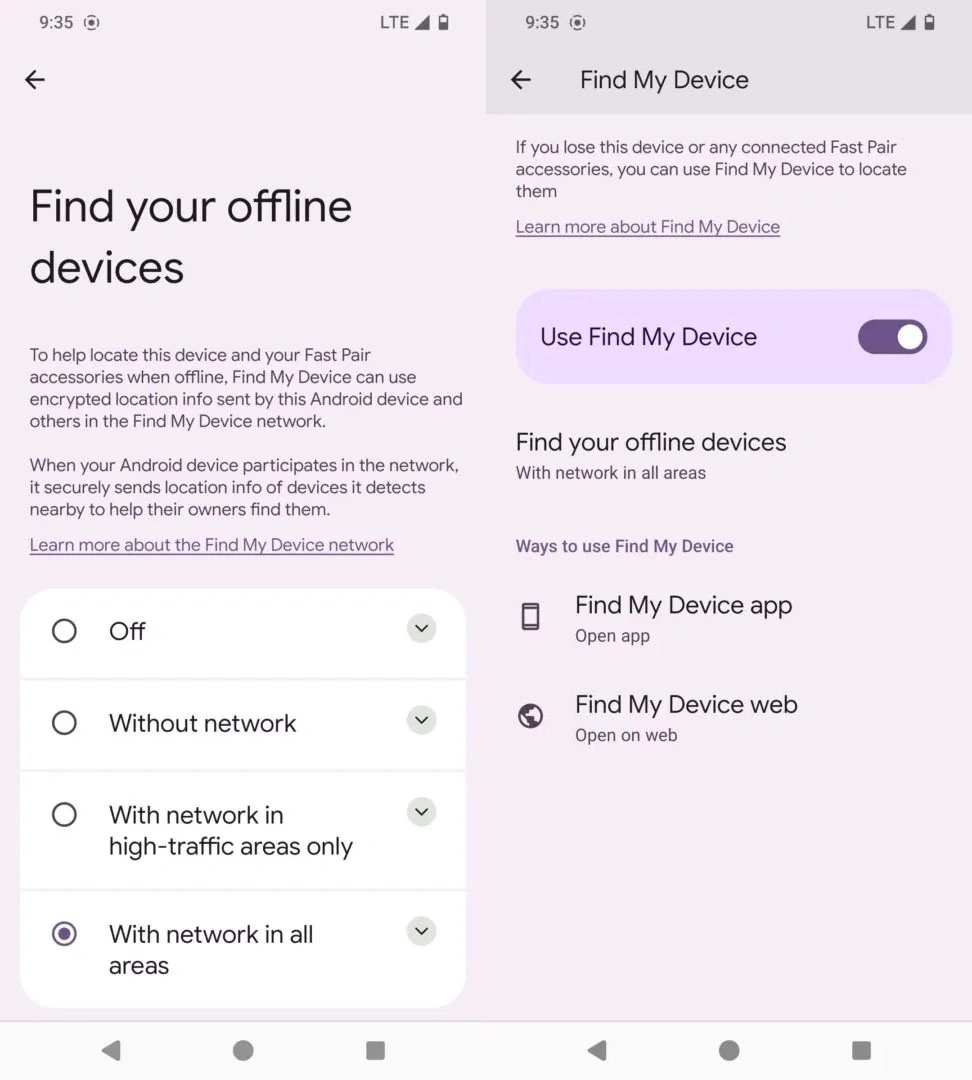Go back from the offline devices screen

coord(35,80)
